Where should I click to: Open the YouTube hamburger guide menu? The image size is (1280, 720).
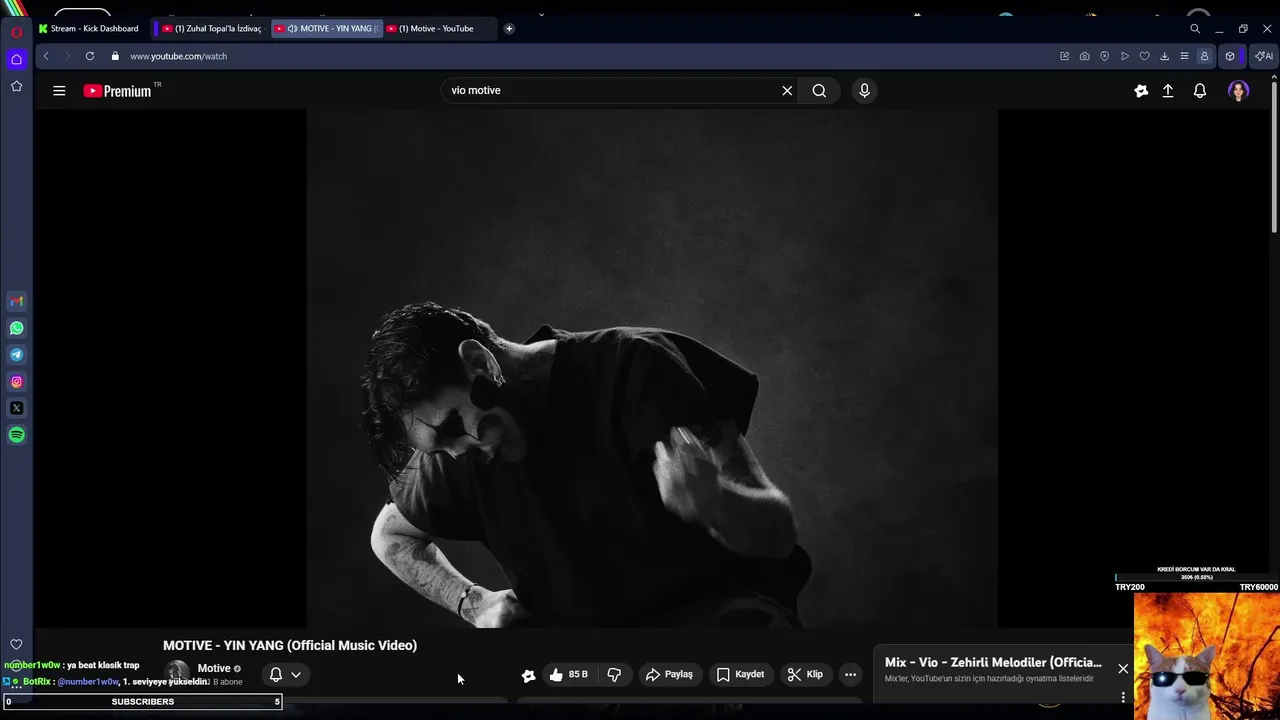point(59,91)
